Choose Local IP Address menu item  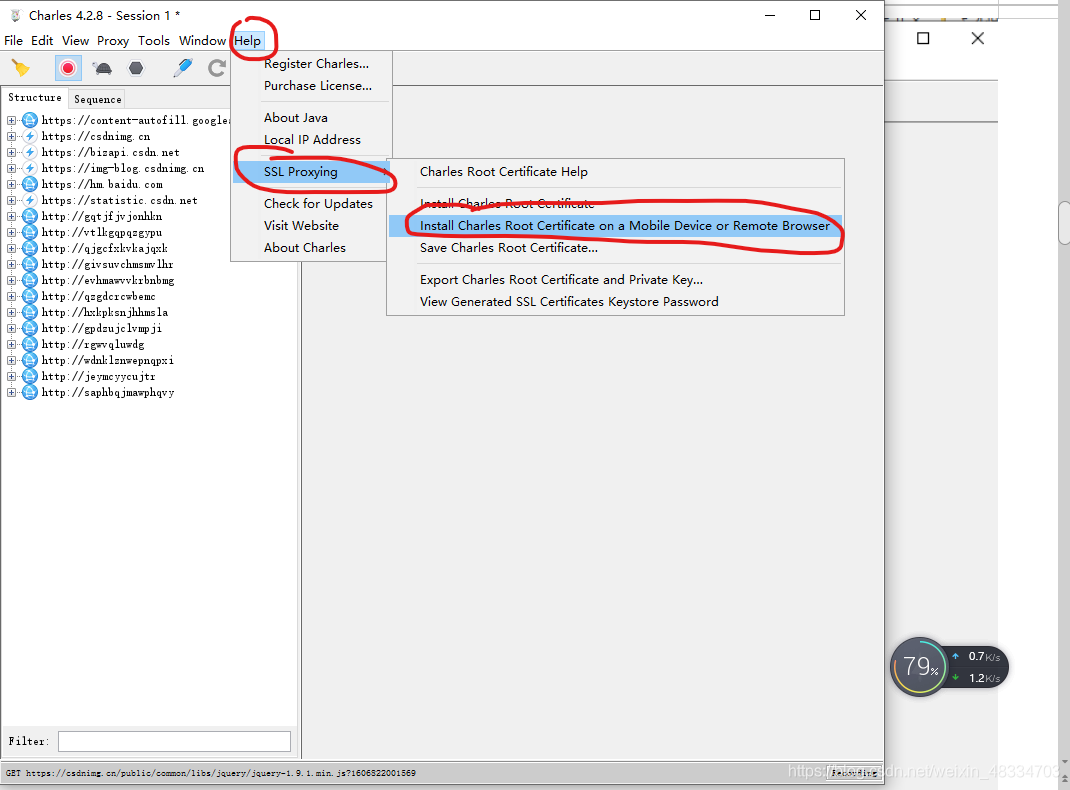click(x=312, y=139)
